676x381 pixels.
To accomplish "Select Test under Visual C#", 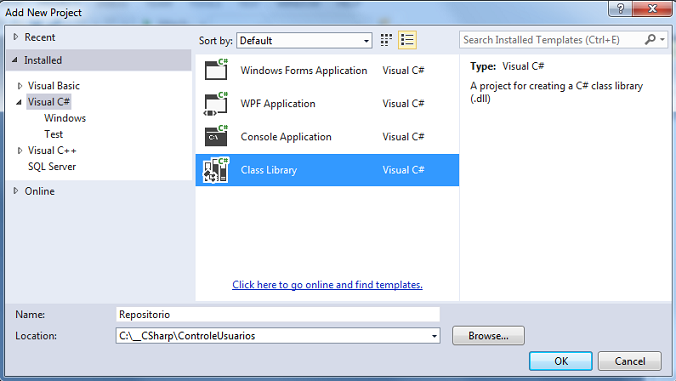I will pos(53,134).
